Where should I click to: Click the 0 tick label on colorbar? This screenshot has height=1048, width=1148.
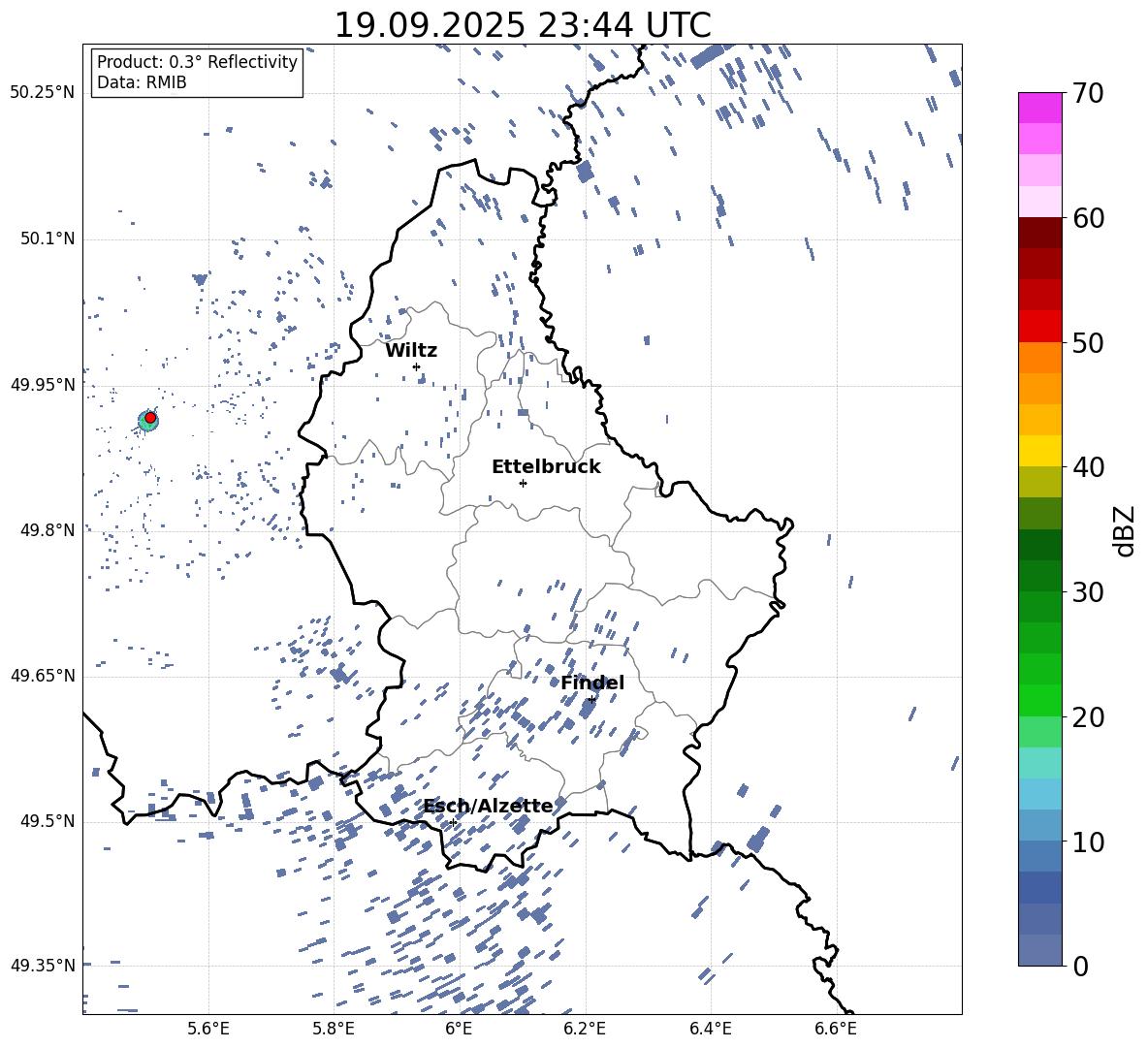pos(1080,967)
